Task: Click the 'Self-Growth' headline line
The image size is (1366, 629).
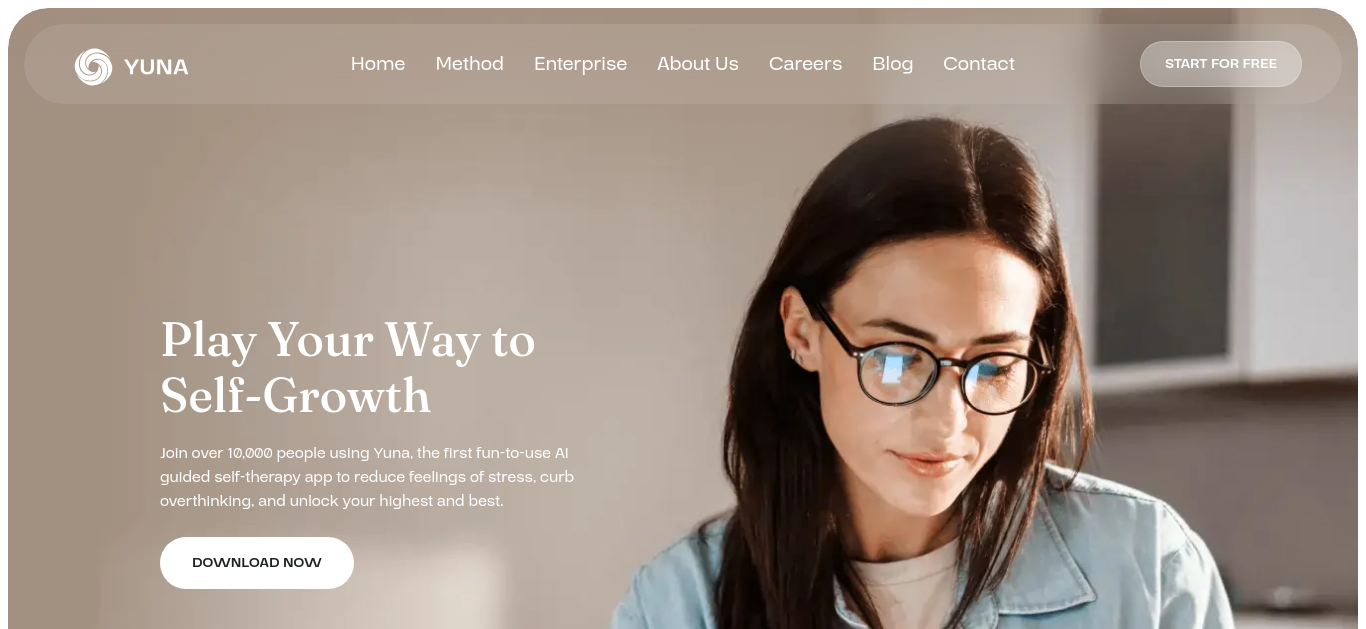Action: click(296, 396)
